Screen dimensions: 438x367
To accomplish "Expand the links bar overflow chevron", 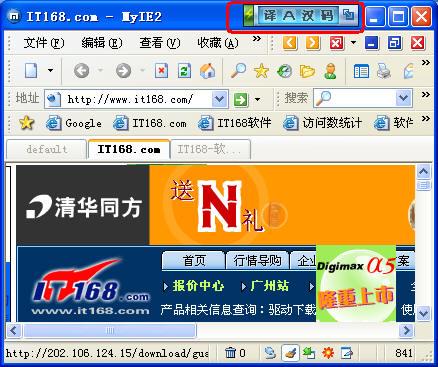I will pyautogui.click(x=426, y=119).
